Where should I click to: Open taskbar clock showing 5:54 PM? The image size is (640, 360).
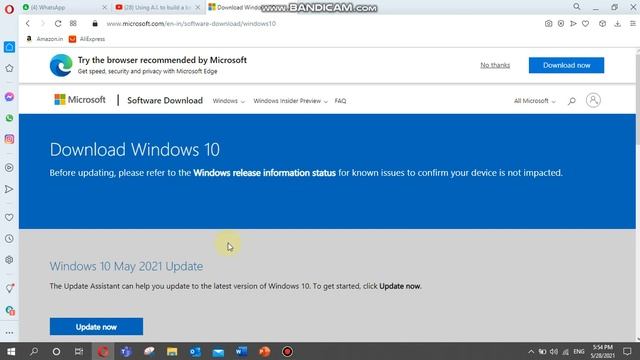coord(603,351)
